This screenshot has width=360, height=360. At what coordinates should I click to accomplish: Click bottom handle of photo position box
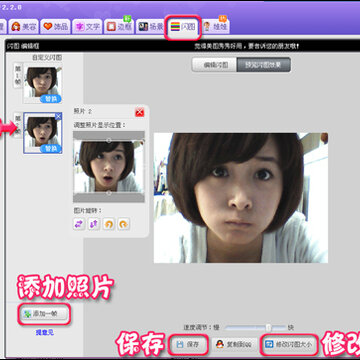click(109, 193)
